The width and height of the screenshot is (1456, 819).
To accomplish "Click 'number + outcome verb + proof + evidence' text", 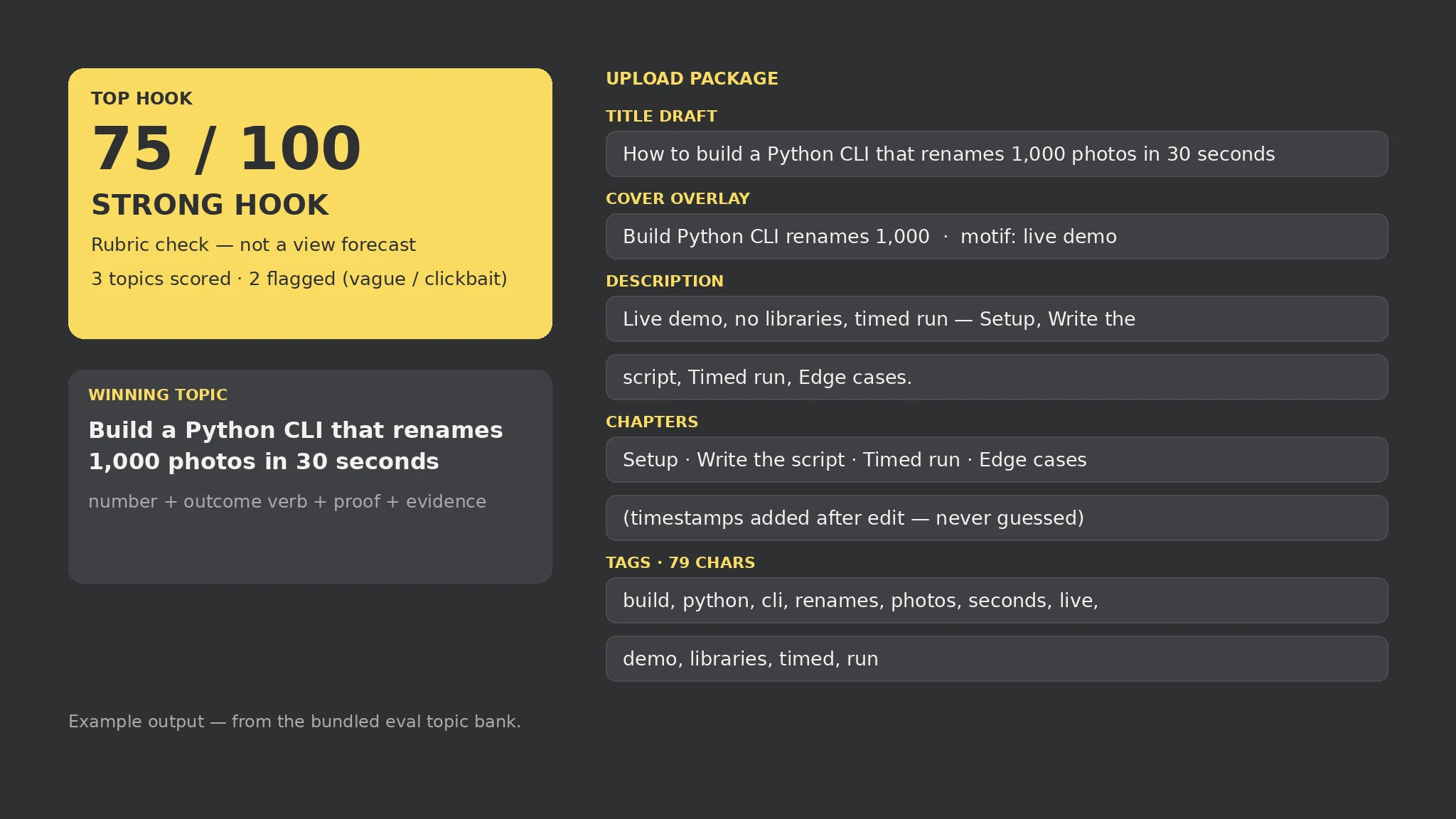I will click(287, 501).
